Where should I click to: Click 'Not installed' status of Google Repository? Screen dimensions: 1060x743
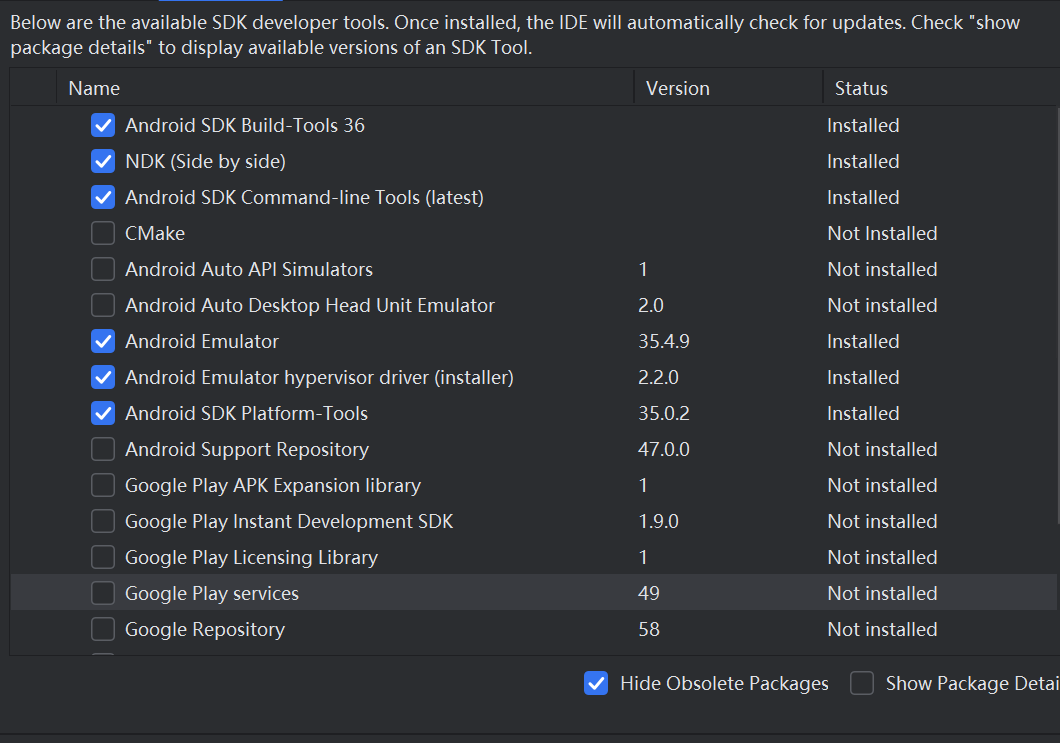tap(882, 629)
